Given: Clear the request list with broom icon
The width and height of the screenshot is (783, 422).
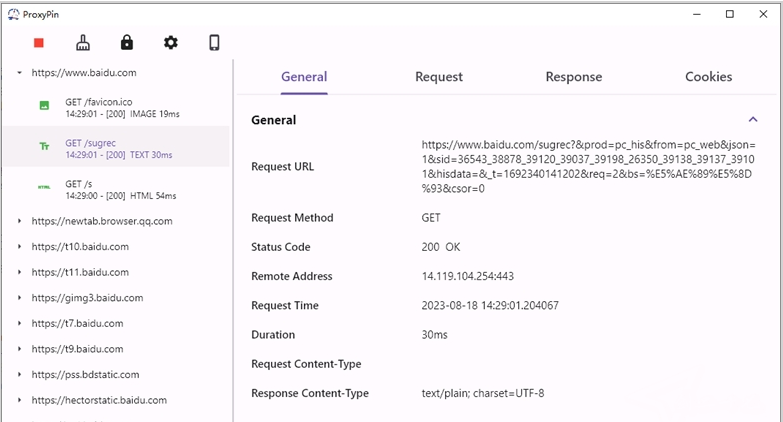Looking at the screenshot, I should [83, 43].
